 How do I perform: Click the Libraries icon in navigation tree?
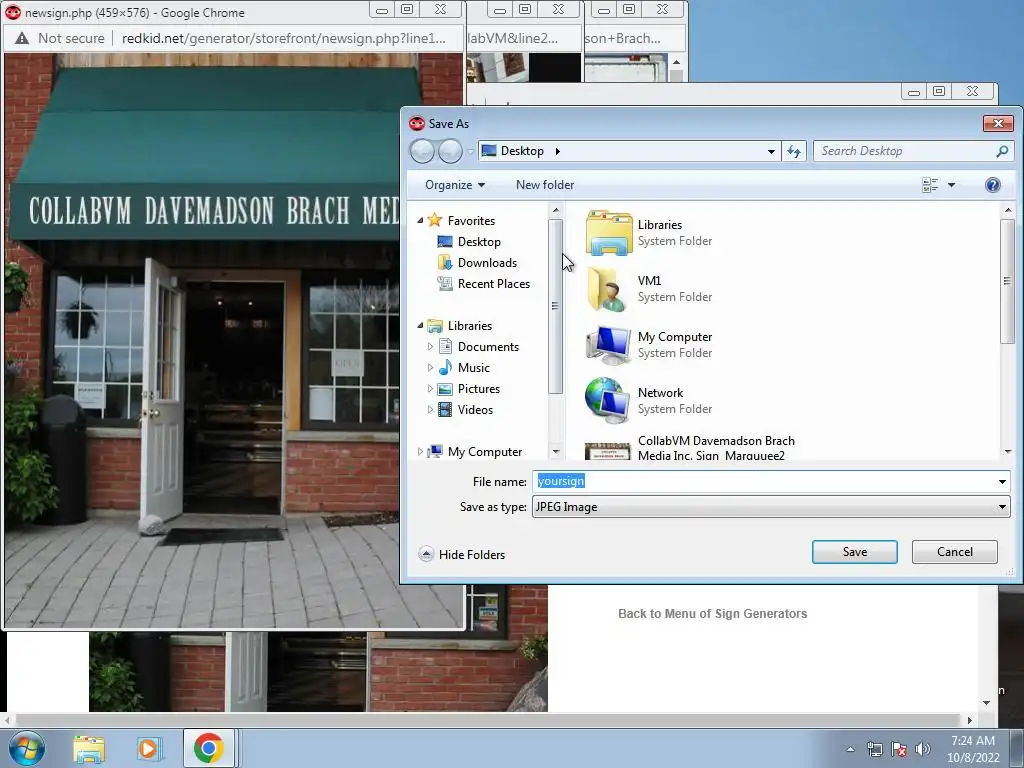pos(435,325)
